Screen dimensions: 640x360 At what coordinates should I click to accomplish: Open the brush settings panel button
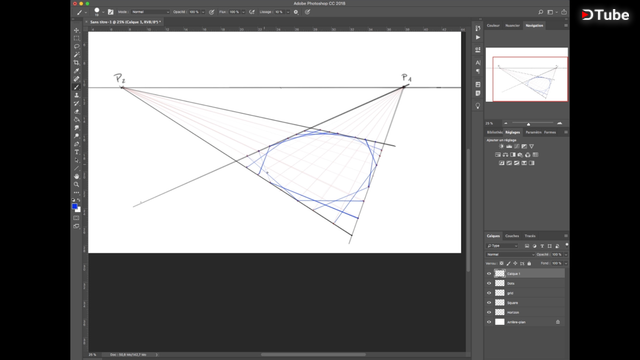click(x=111, y=12)
